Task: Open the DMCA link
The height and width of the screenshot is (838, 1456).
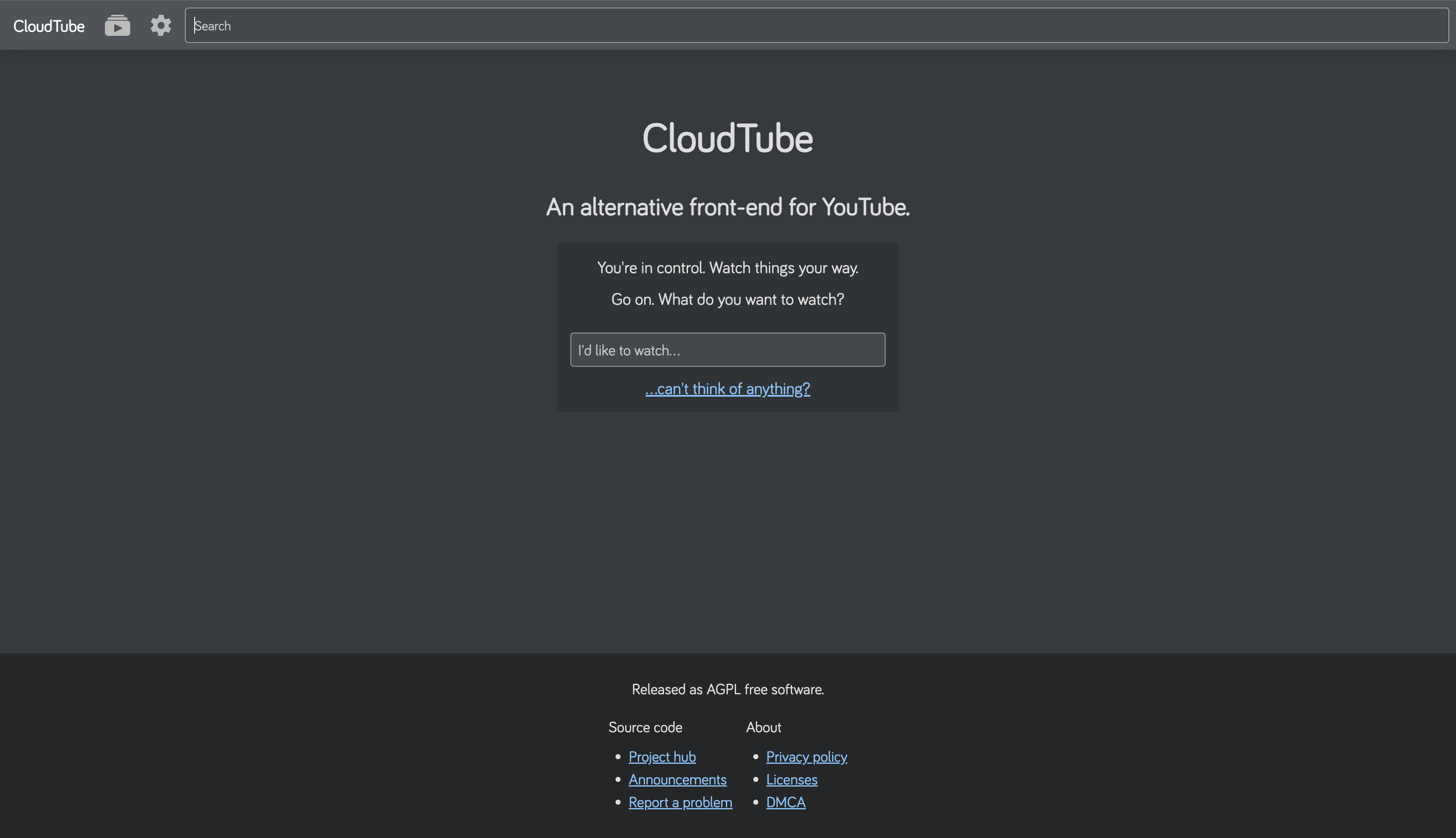Action: click(x=785, y=802)
